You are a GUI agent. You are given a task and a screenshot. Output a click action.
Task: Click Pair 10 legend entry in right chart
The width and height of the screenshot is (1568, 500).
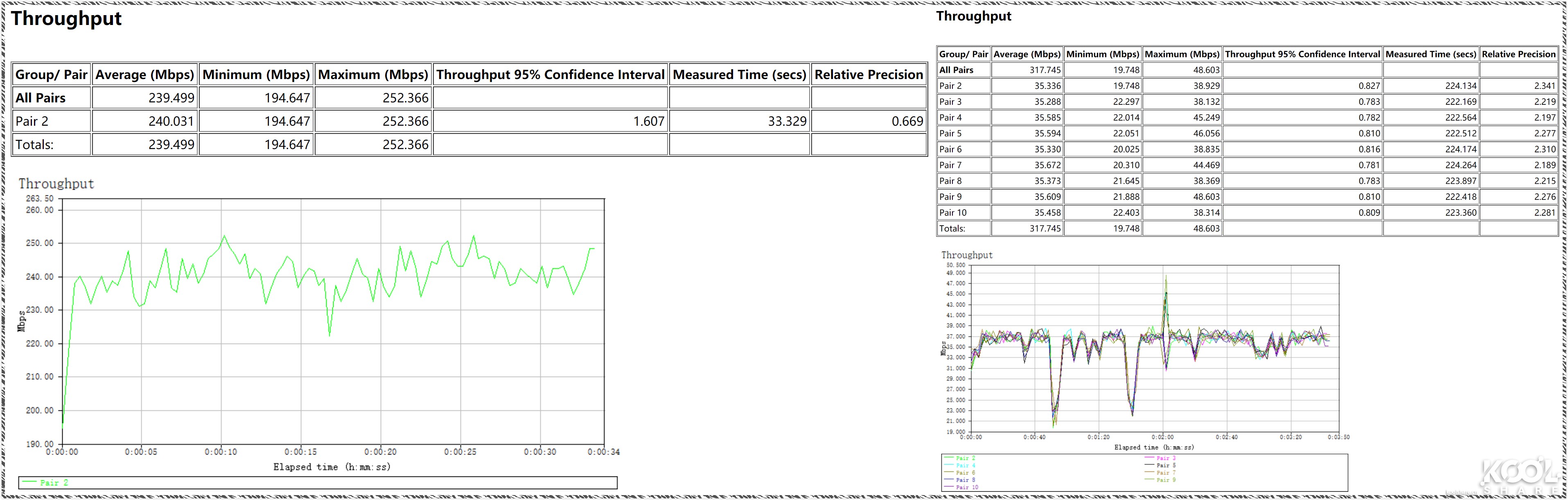(967, 487)
